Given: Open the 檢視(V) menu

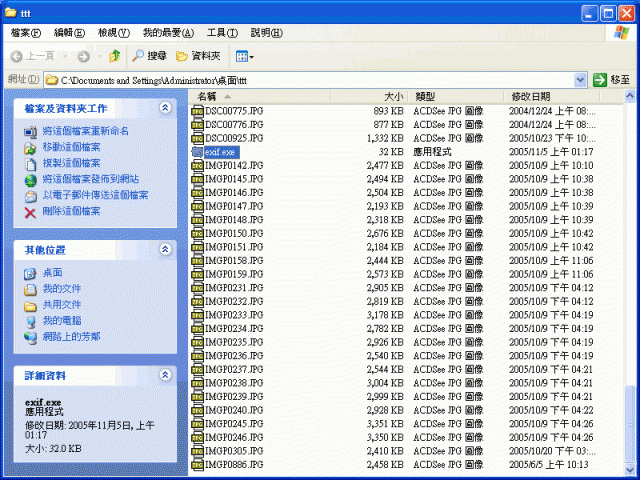Looking at the screenshot, I should (114, 33).
